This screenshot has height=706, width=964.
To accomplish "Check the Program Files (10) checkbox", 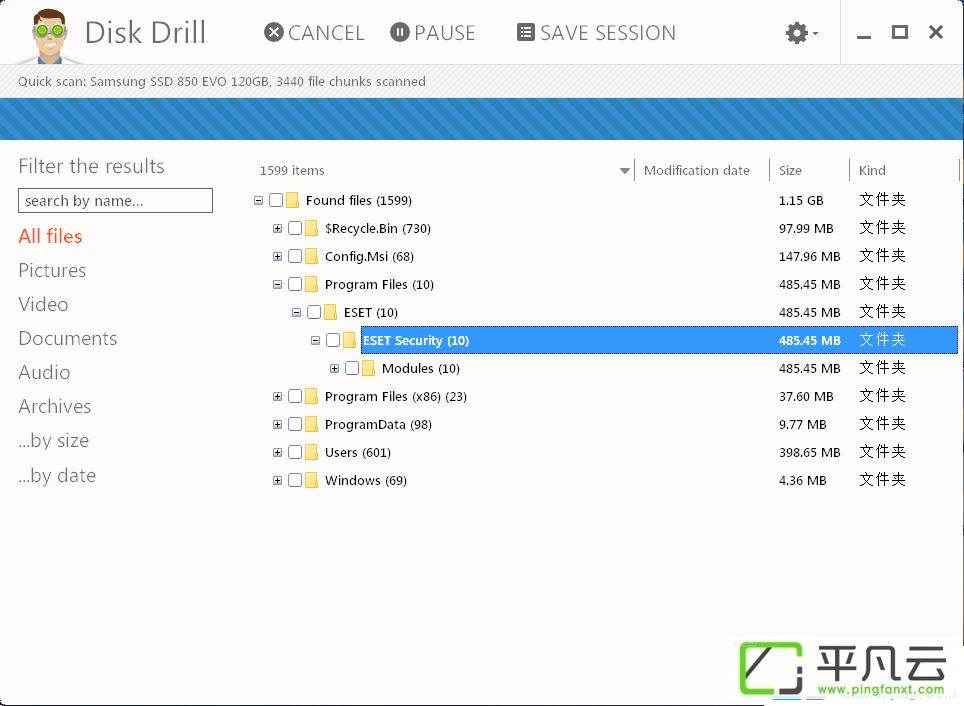I will [x=295, y=285].
